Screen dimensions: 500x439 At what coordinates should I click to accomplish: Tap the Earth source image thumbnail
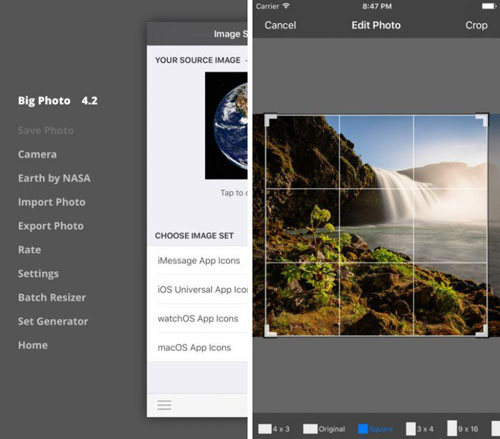click(226, 126)
